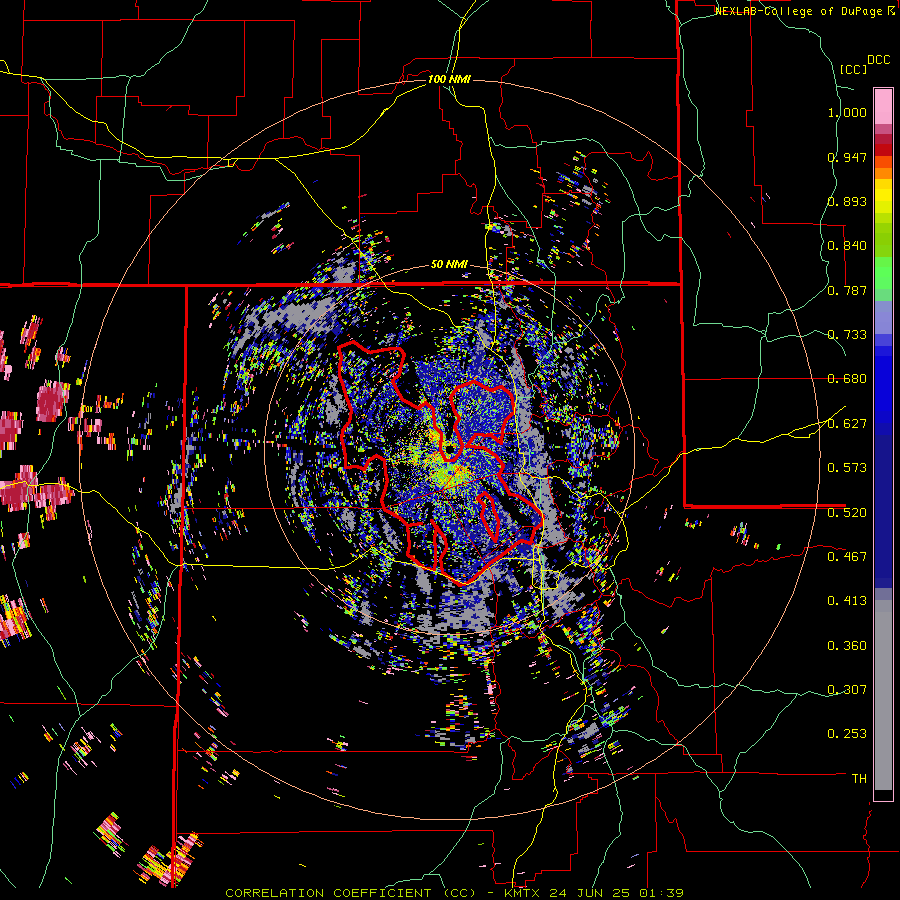900x900 pixels.
Task: Select the 0.573 legend value
Action: [x=847, y=468]
